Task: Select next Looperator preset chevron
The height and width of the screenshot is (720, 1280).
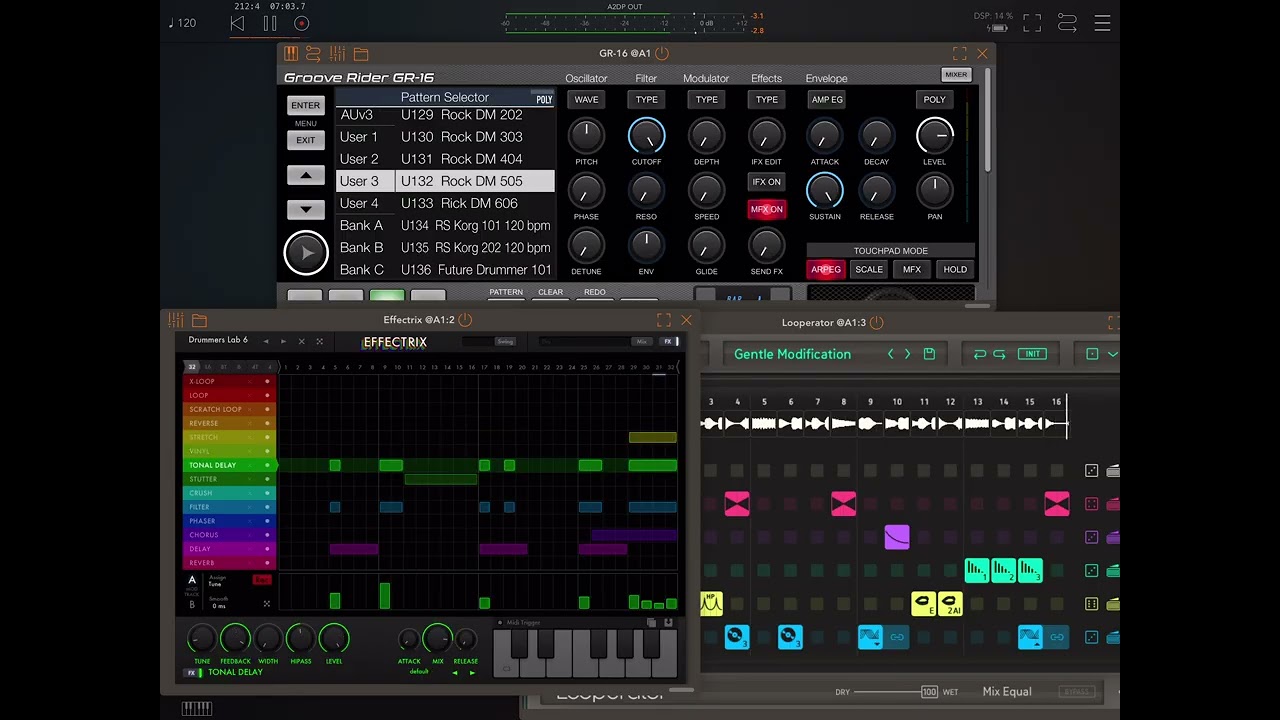Action: (908, 354)
